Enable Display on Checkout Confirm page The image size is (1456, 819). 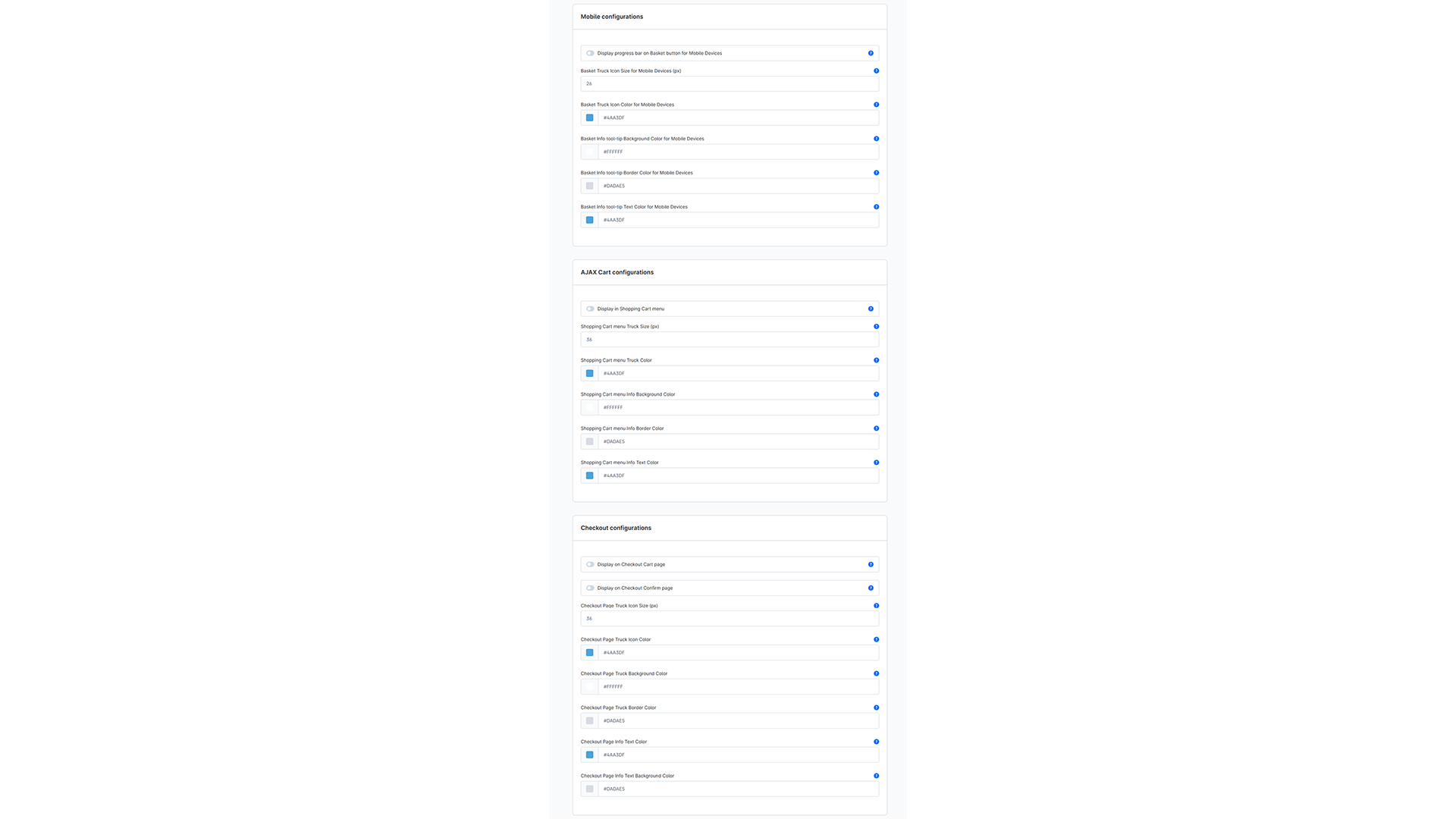point(590,588)
